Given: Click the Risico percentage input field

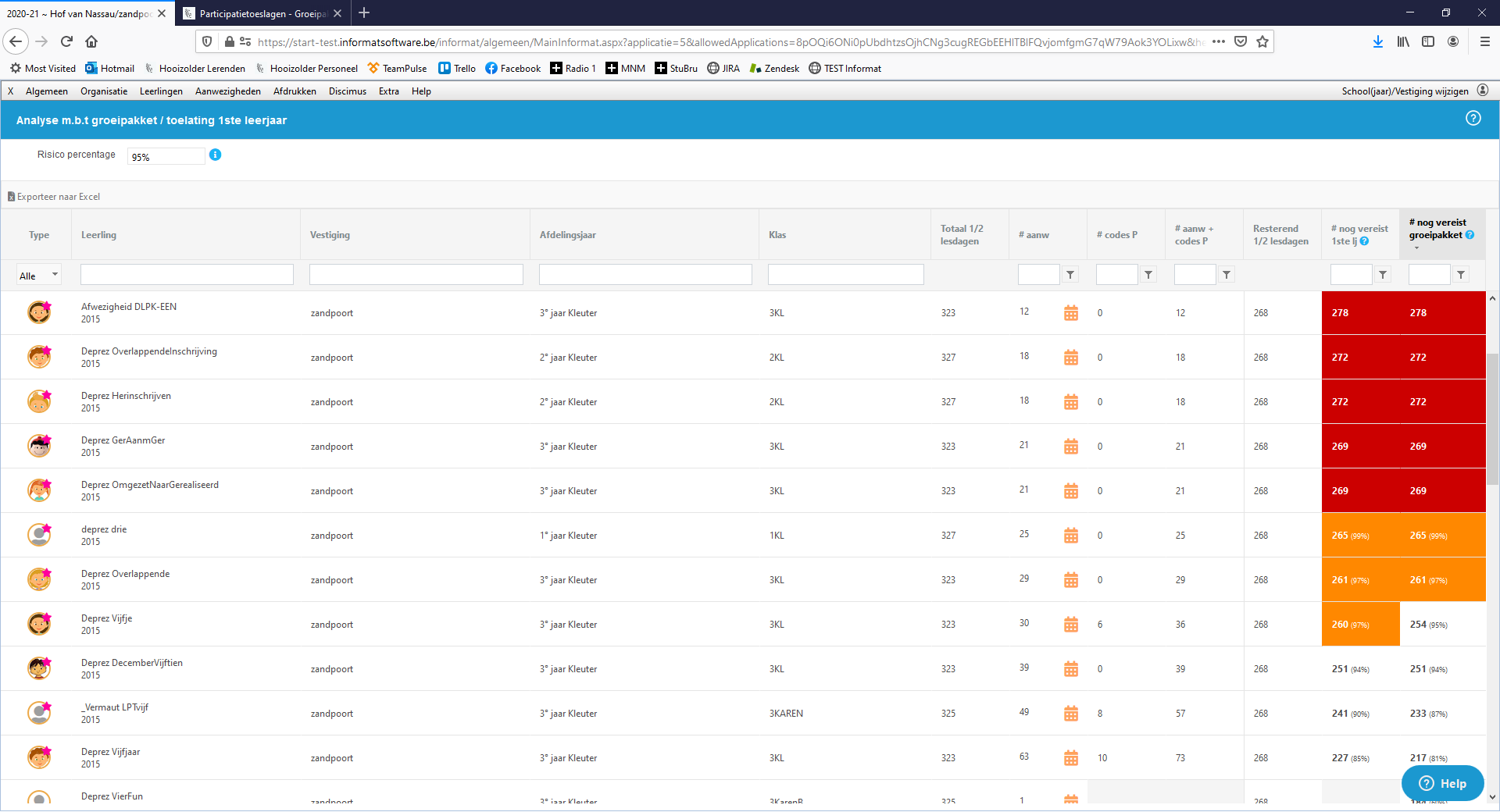Looking at the screenshot, I should pos(166,157).
